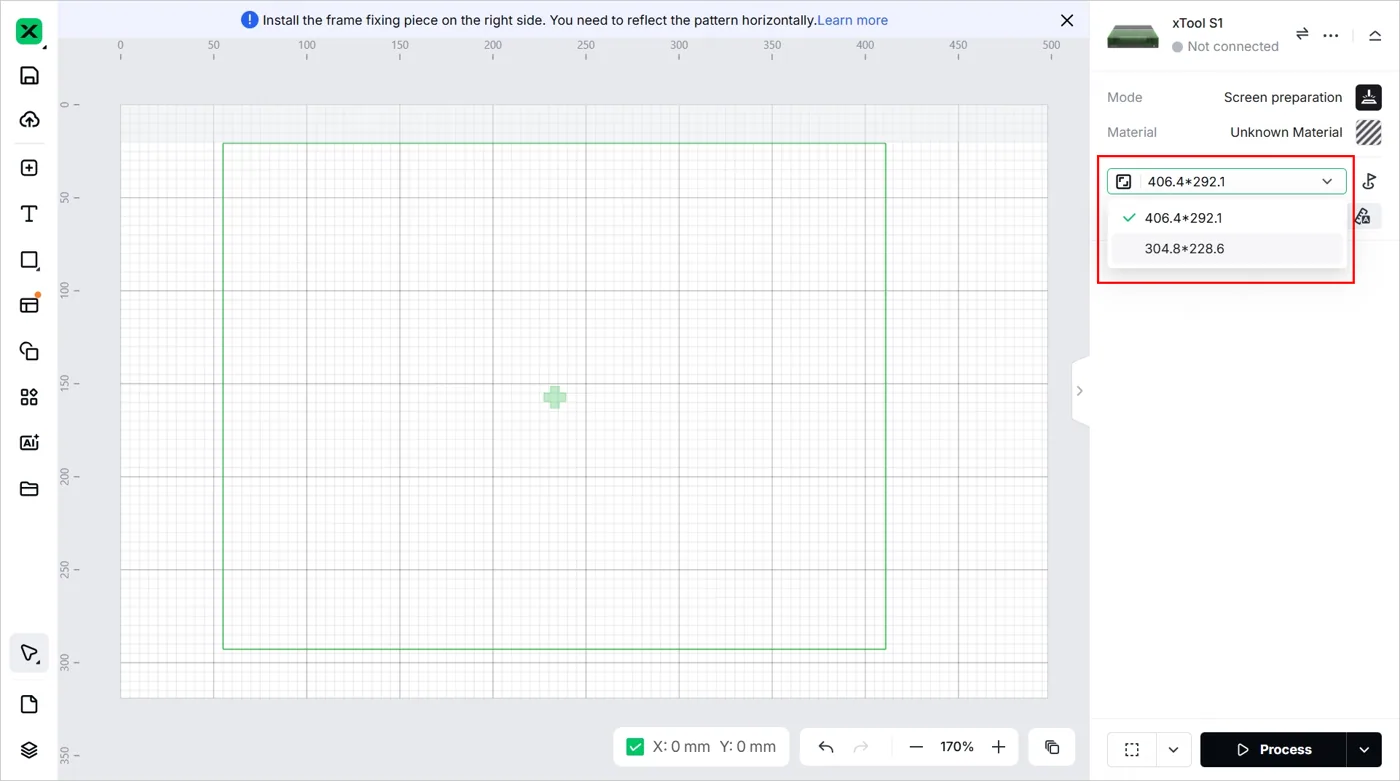Click the 170% zoom level value

pos(957,747)
